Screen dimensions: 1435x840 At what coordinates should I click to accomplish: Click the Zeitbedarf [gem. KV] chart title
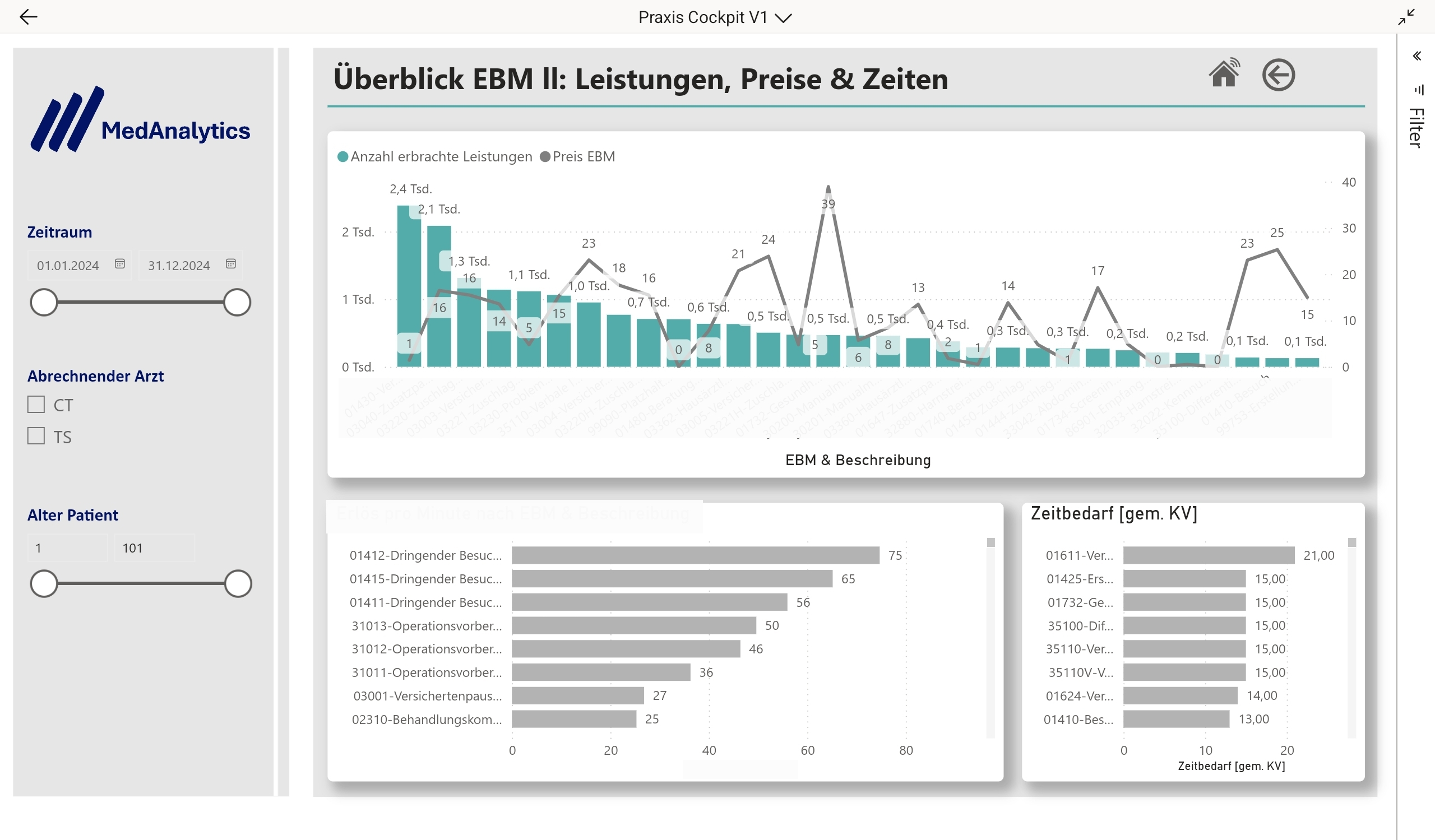point(1114,513)
